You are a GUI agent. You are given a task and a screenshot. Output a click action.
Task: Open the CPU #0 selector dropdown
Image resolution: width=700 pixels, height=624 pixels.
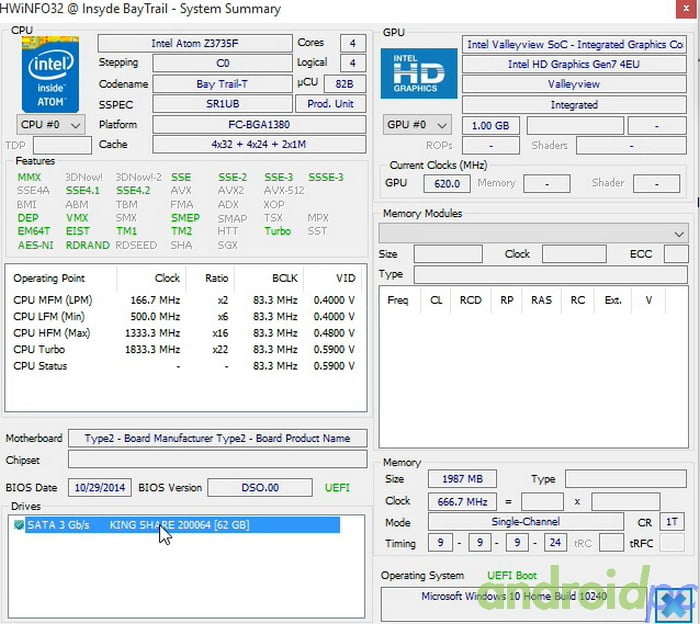pos(50,125)
